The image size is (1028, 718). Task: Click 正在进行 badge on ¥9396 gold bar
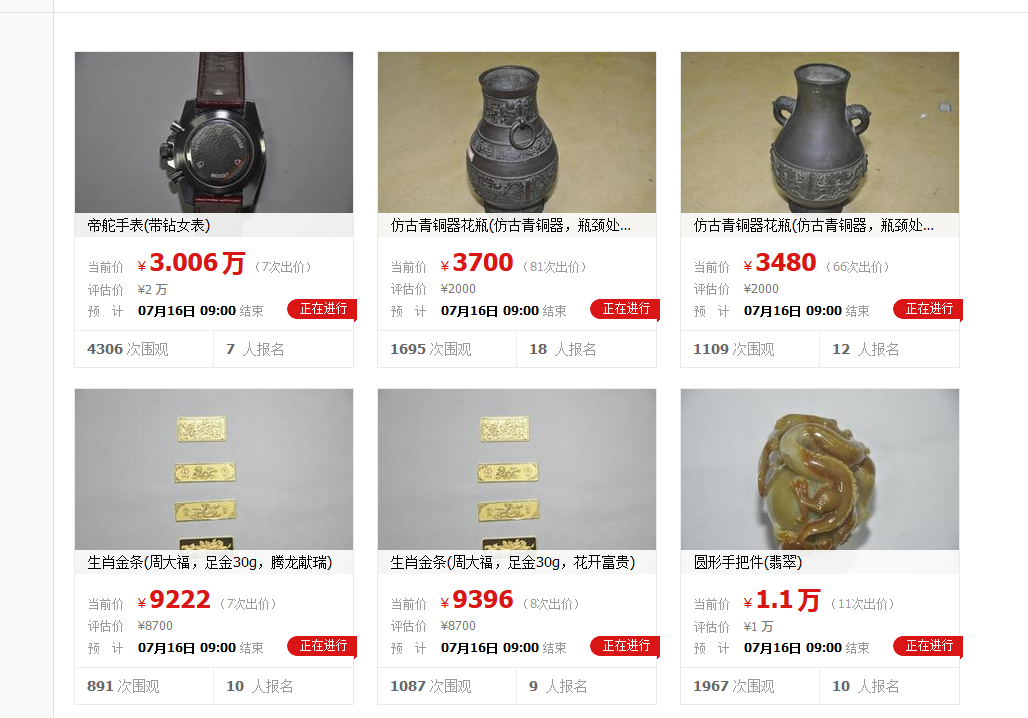click(625, 646)
